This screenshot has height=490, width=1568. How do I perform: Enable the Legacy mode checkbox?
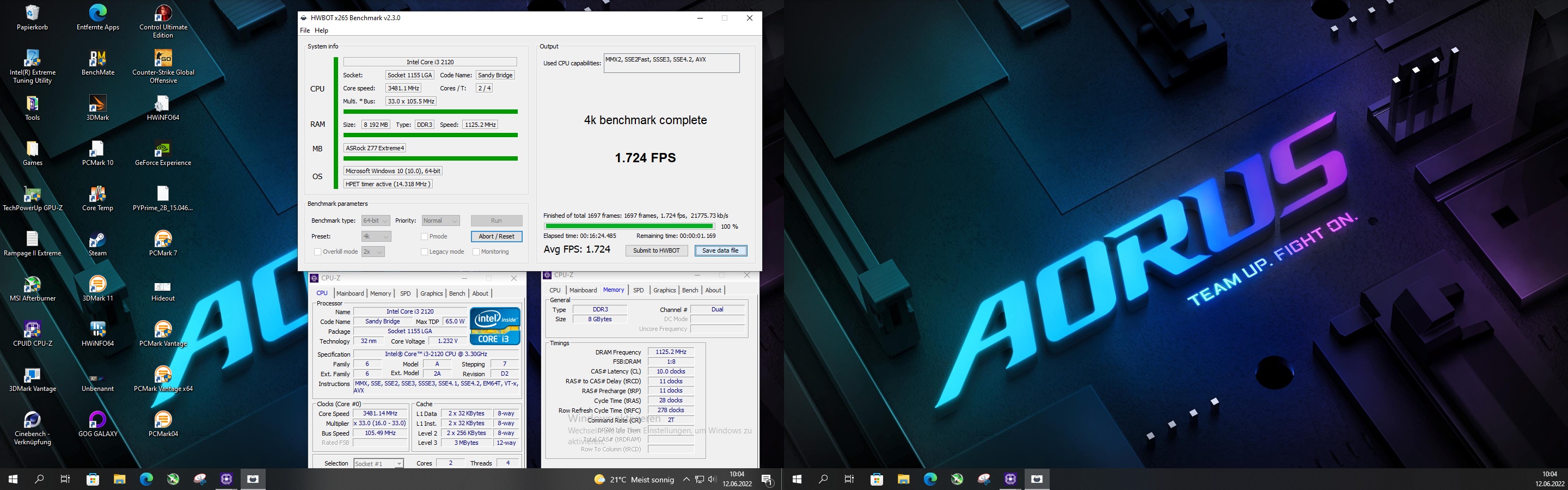(424, 252)
